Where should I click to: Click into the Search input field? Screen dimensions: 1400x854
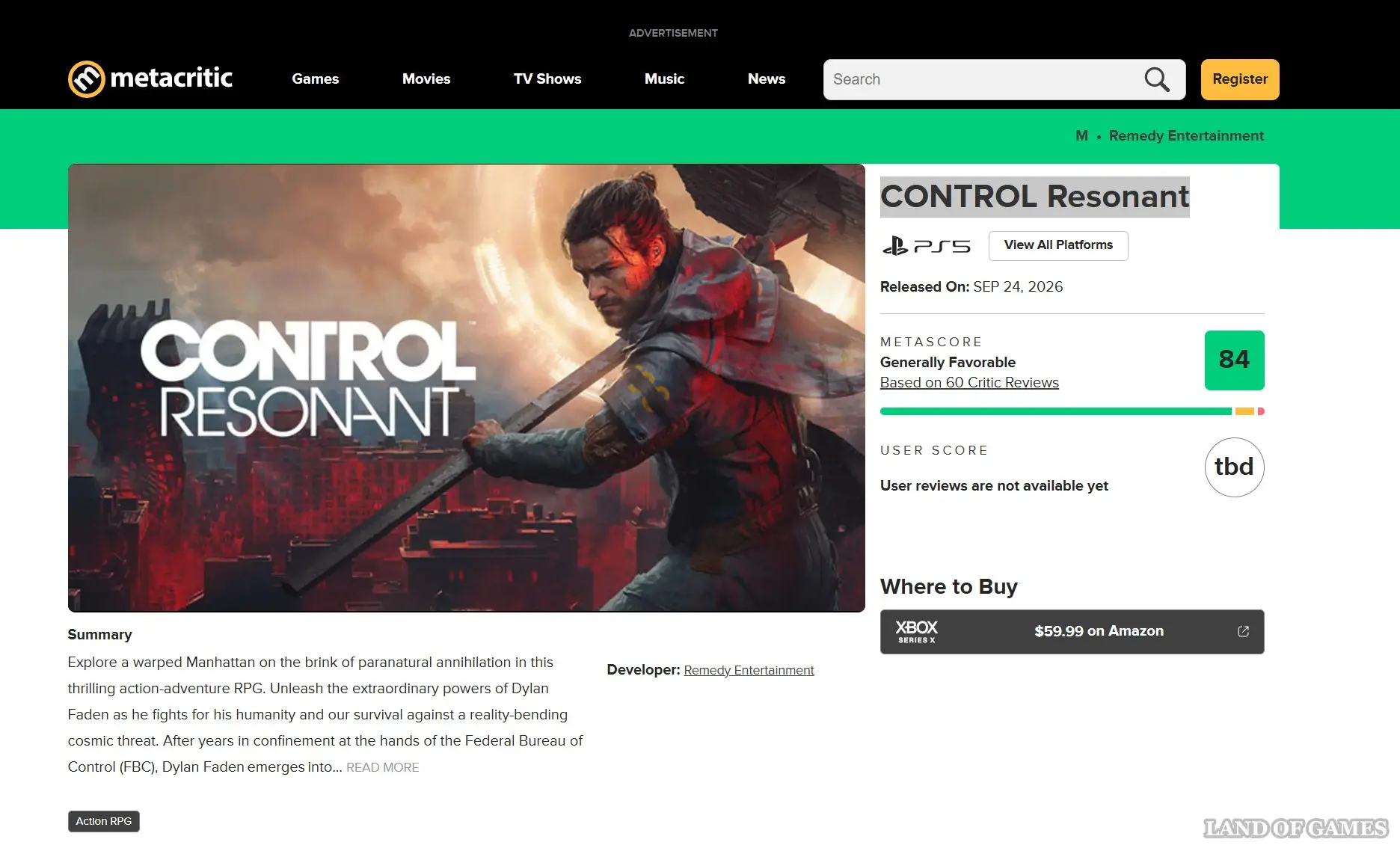click(x=983, y=79)
